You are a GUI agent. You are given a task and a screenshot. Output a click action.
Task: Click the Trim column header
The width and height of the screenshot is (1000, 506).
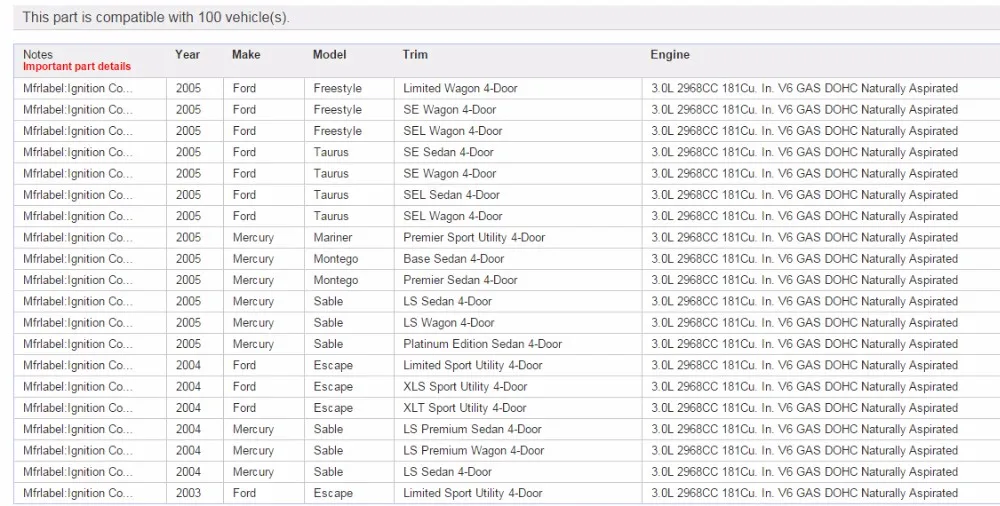[415, 55]
